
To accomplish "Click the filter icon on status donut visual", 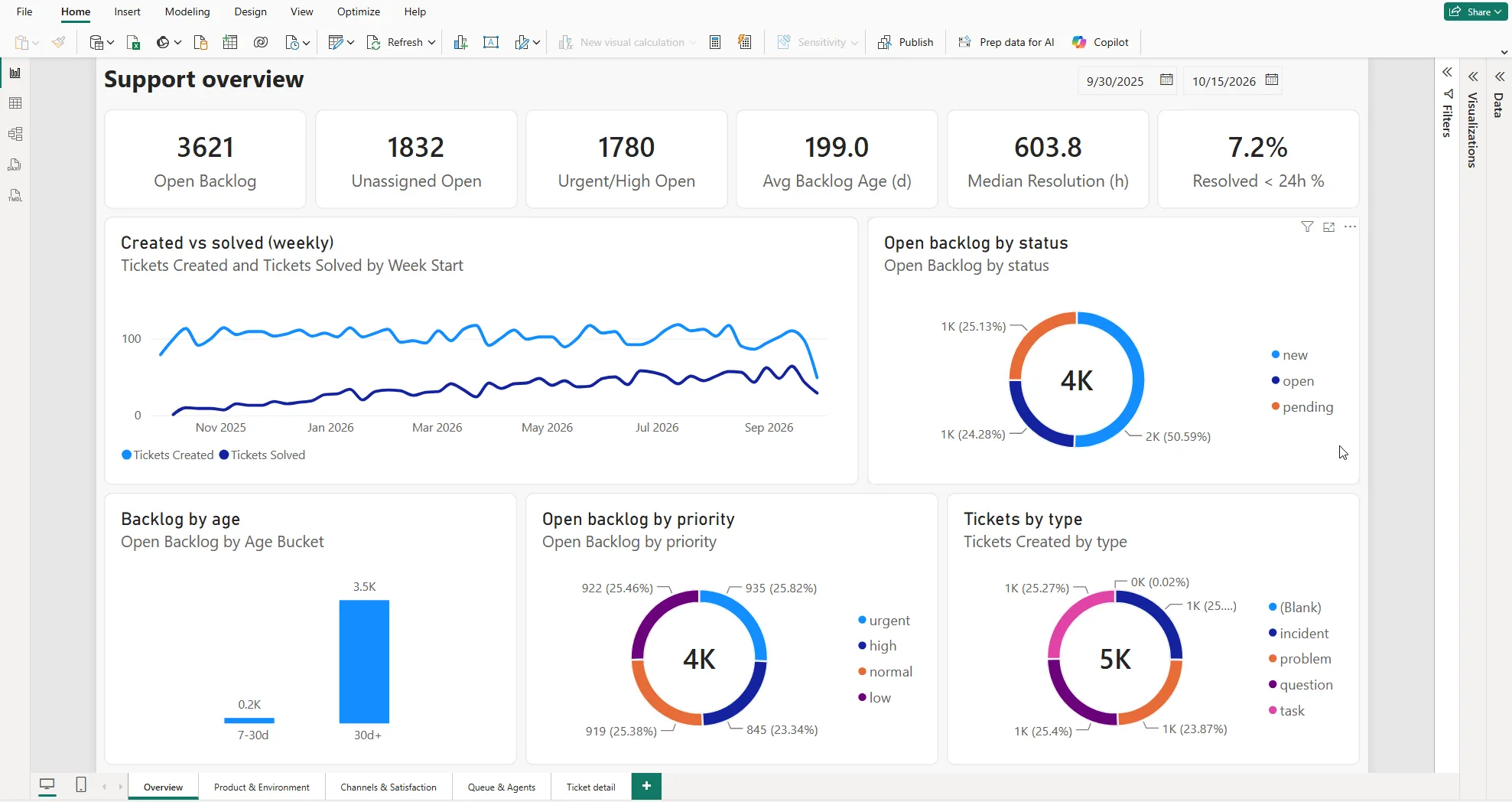I will tap(1307, 227).
